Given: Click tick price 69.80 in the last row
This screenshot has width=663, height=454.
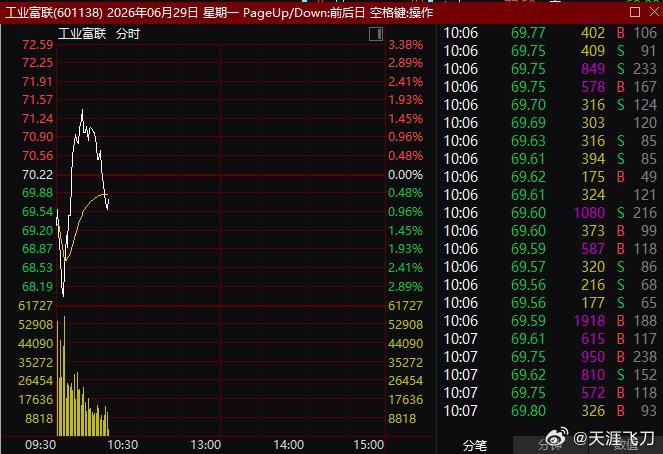Looking at the screenshot, I should [528, 411].
